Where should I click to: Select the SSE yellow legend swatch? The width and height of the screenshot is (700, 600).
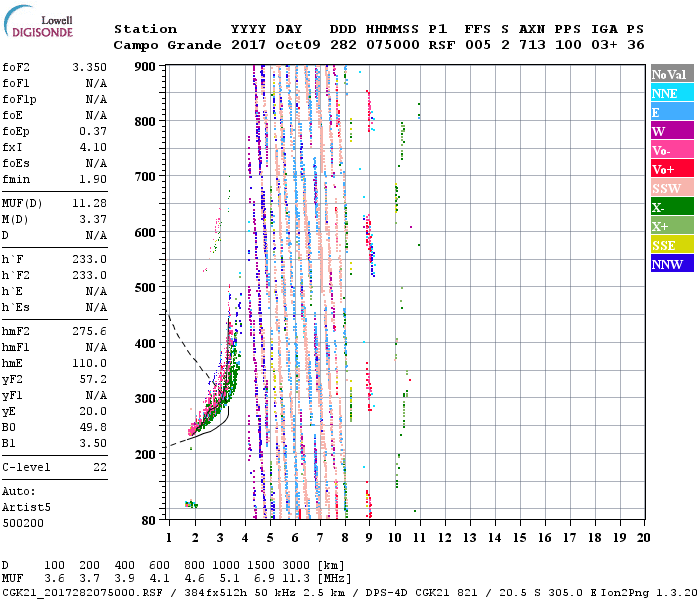coord(671,245)
